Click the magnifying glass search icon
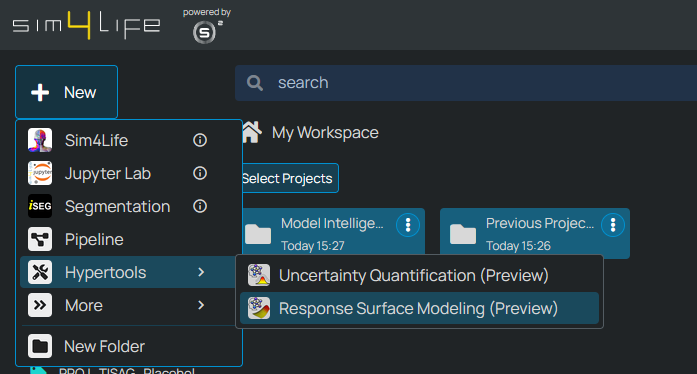The height and width of the screenshot is (374, 697). click(x=255, y=83)
